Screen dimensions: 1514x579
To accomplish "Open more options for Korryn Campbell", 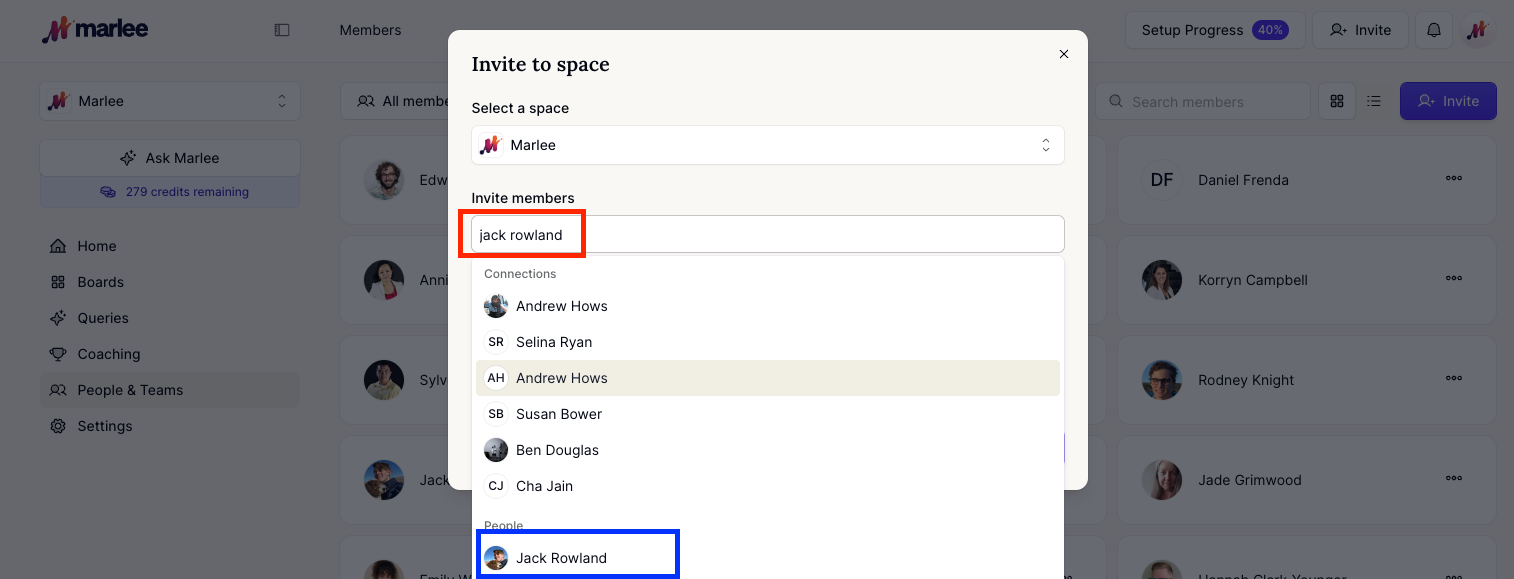I will coord(1454,279).
